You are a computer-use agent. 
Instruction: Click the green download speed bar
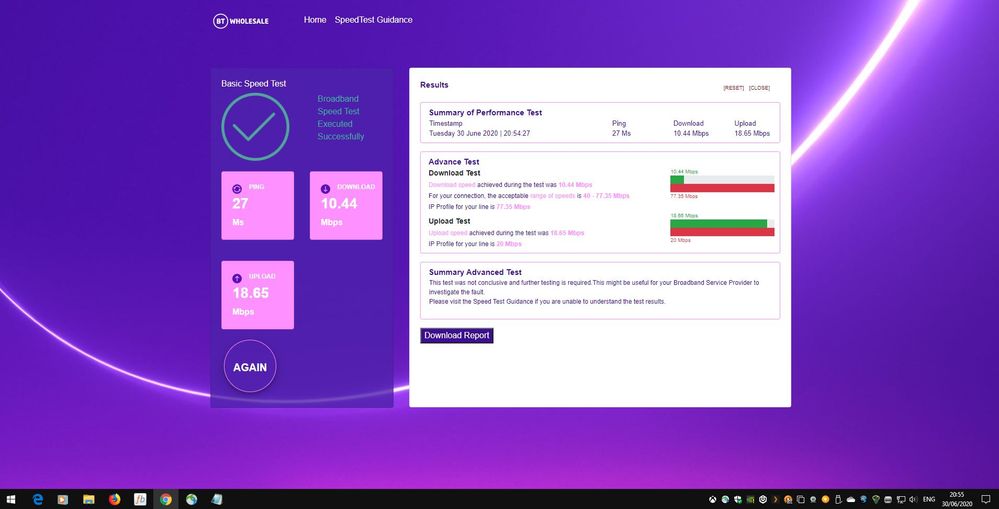click(677, 180)
